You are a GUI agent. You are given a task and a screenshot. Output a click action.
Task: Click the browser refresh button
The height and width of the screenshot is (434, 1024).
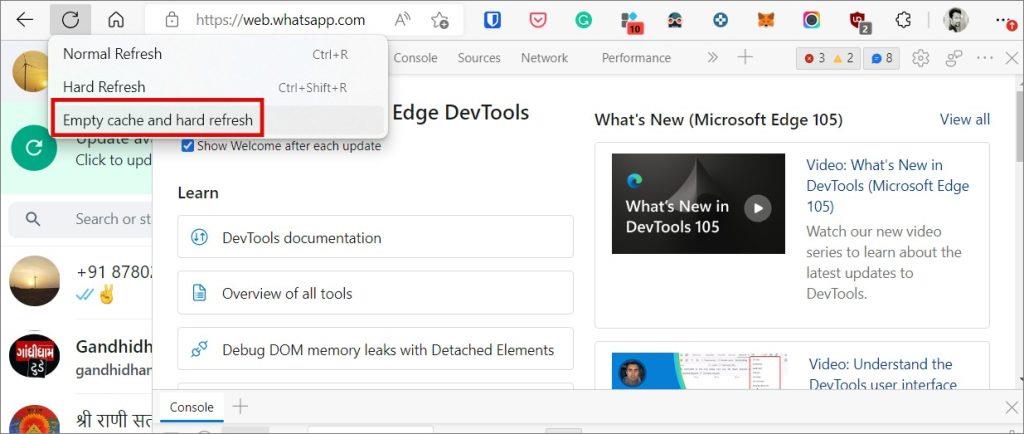[71, 20]
